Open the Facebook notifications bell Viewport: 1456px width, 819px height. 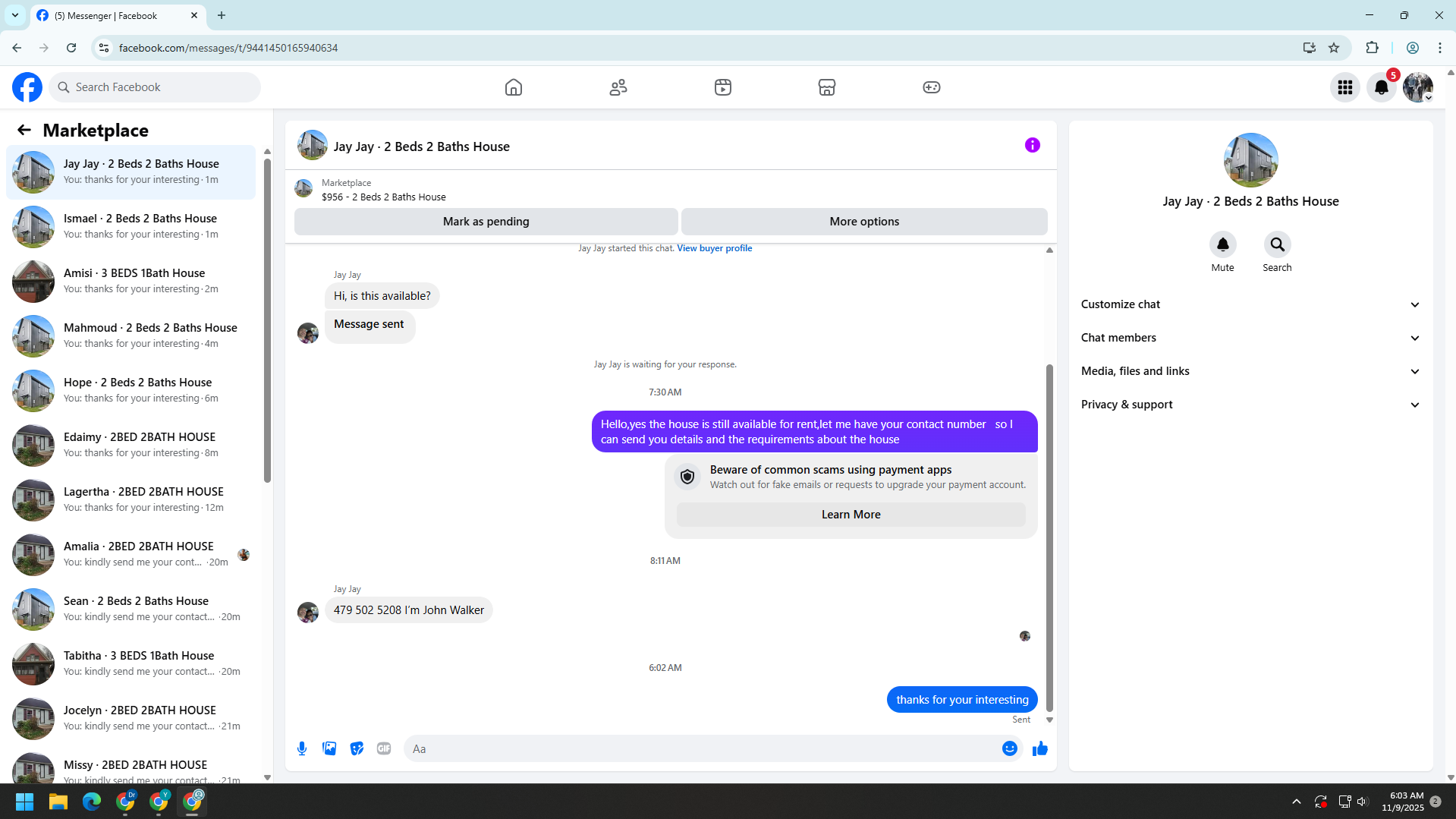pyautogui.click(x=1381, y=87)
